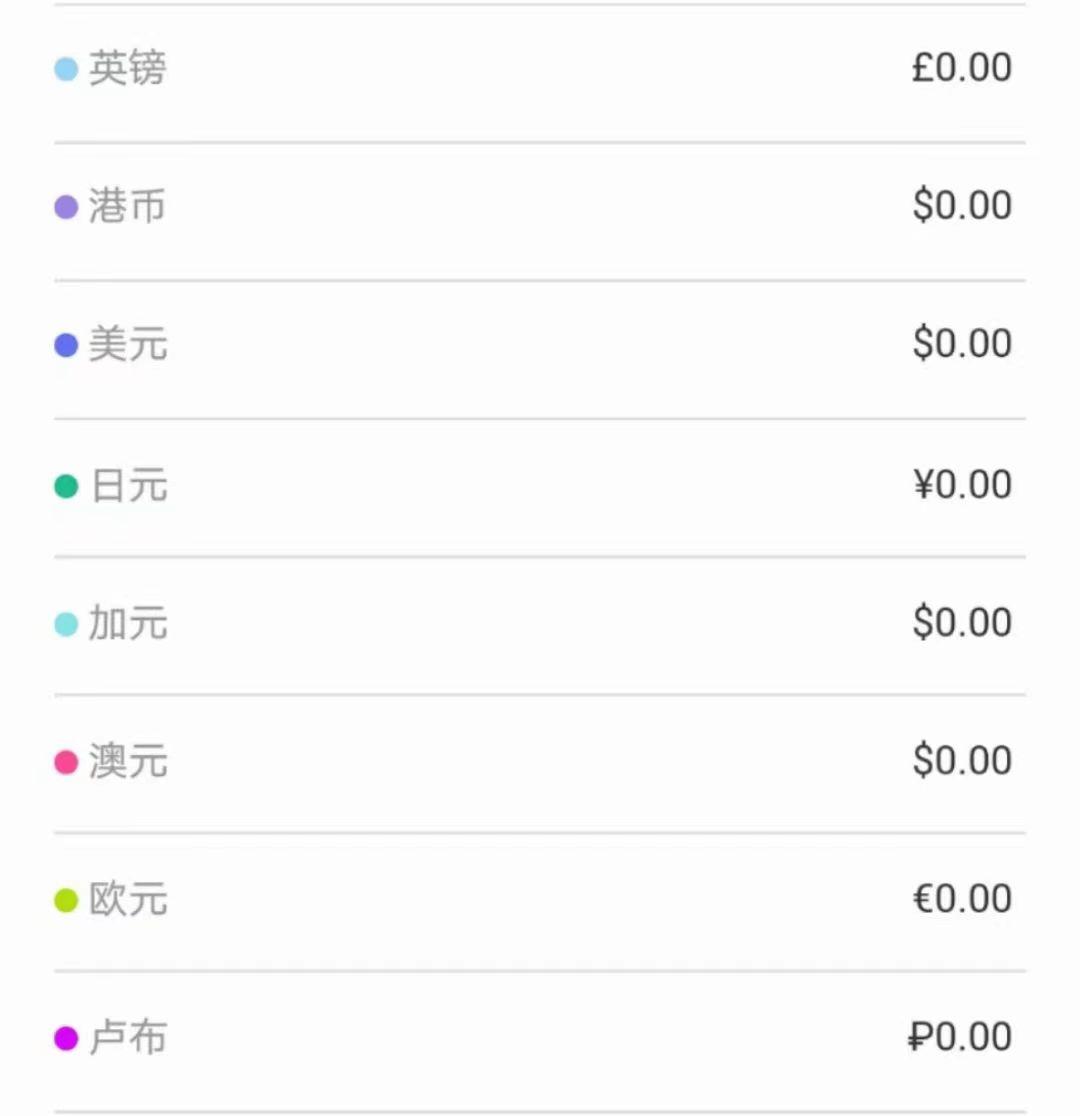Image resolution: width=1080 pixels, height=1116 pixels.
Task: Click the ₽0.00 ruble balance
Action: click(959, 1037)
